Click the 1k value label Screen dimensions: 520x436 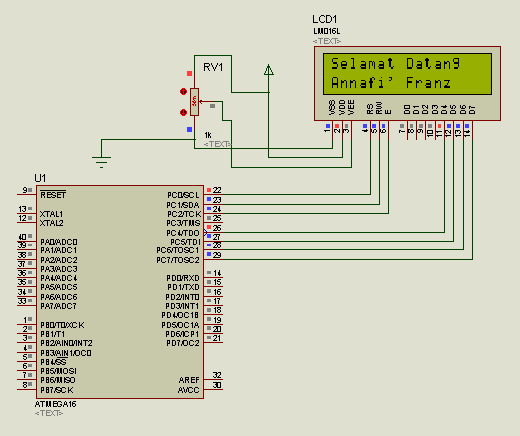tap(208, 135)
